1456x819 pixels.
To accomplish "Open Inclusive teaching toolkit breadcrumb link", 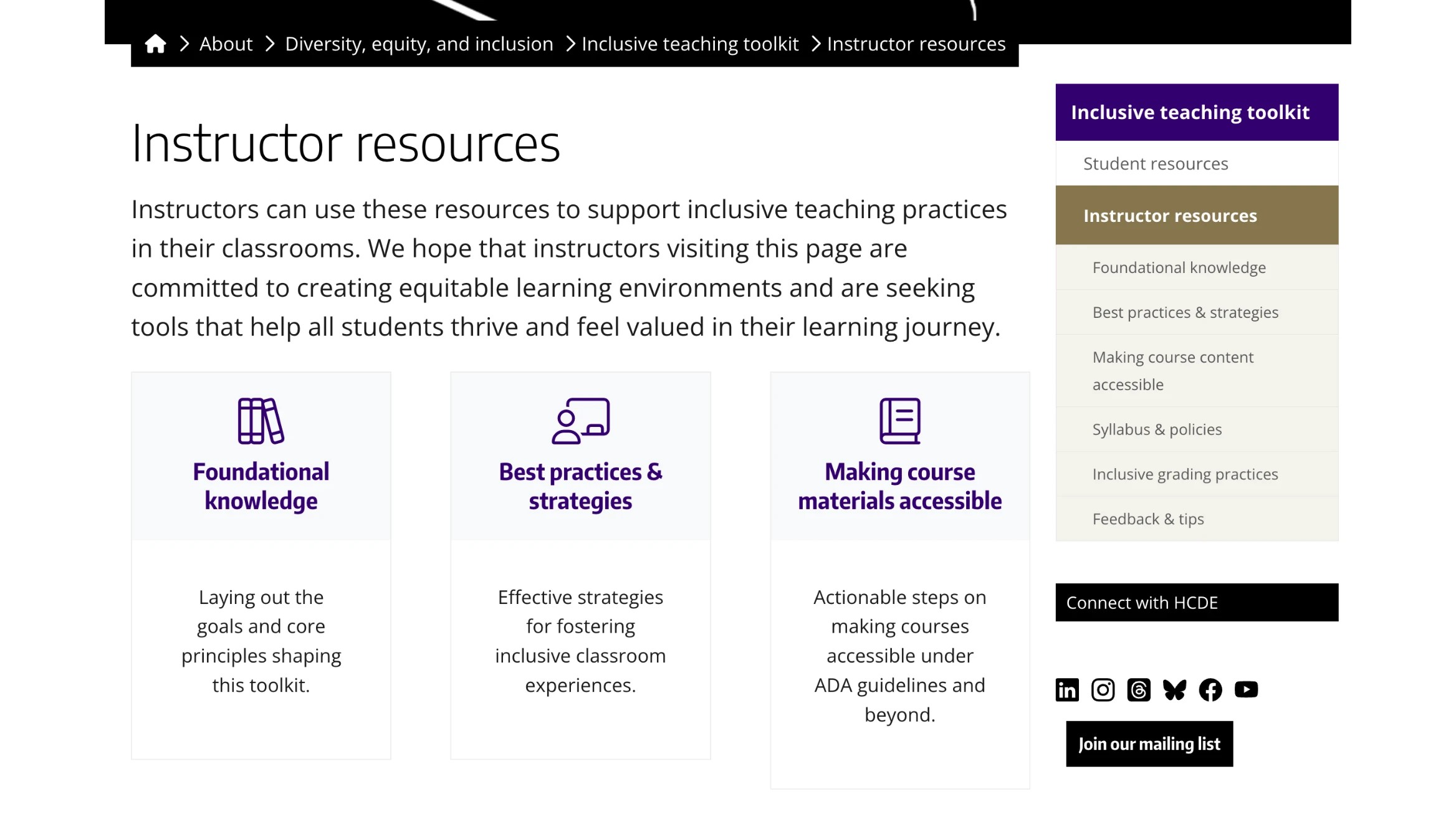I will (x=690, y=44).
